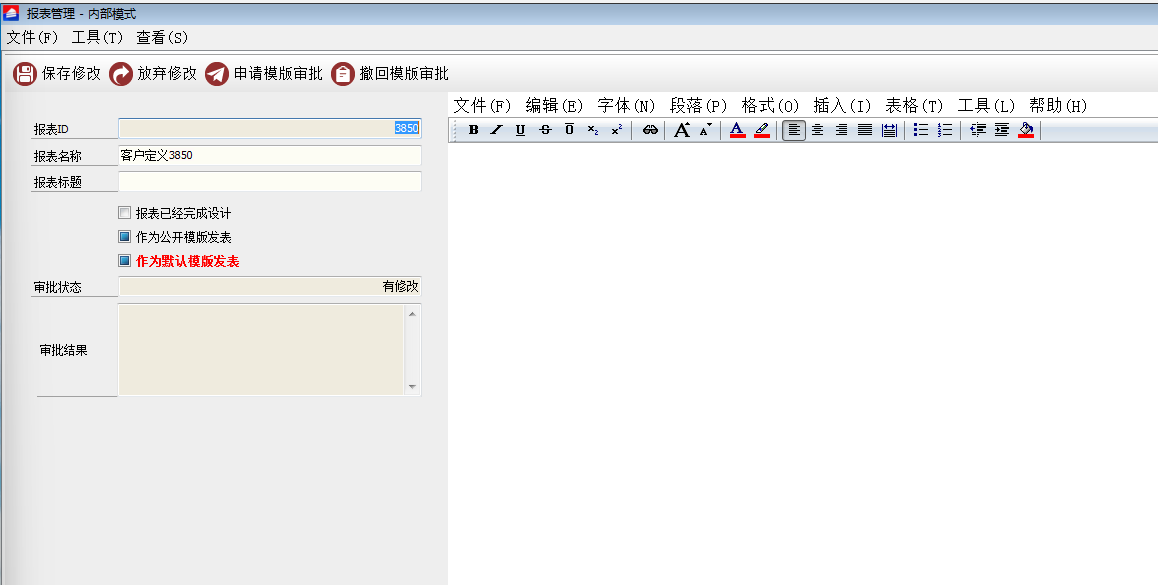Click the binoculars find icon
Viewport: 1158px width, 585px height.
650,130
